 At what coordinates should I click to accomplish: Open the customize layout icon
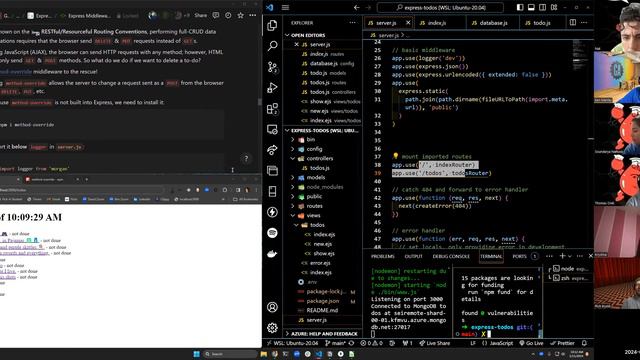click(554, 7)
